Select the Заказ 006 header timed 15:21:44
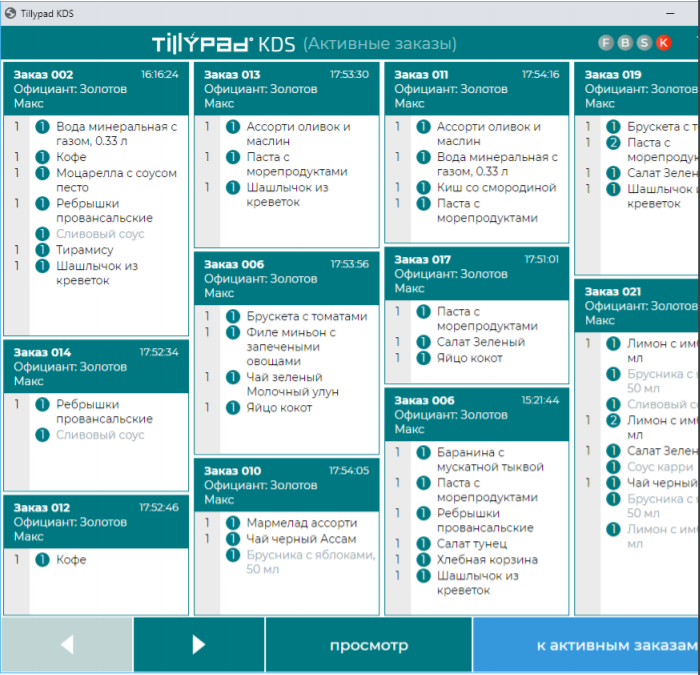Screen dimensions: 700x675 (x=477, y=415)
